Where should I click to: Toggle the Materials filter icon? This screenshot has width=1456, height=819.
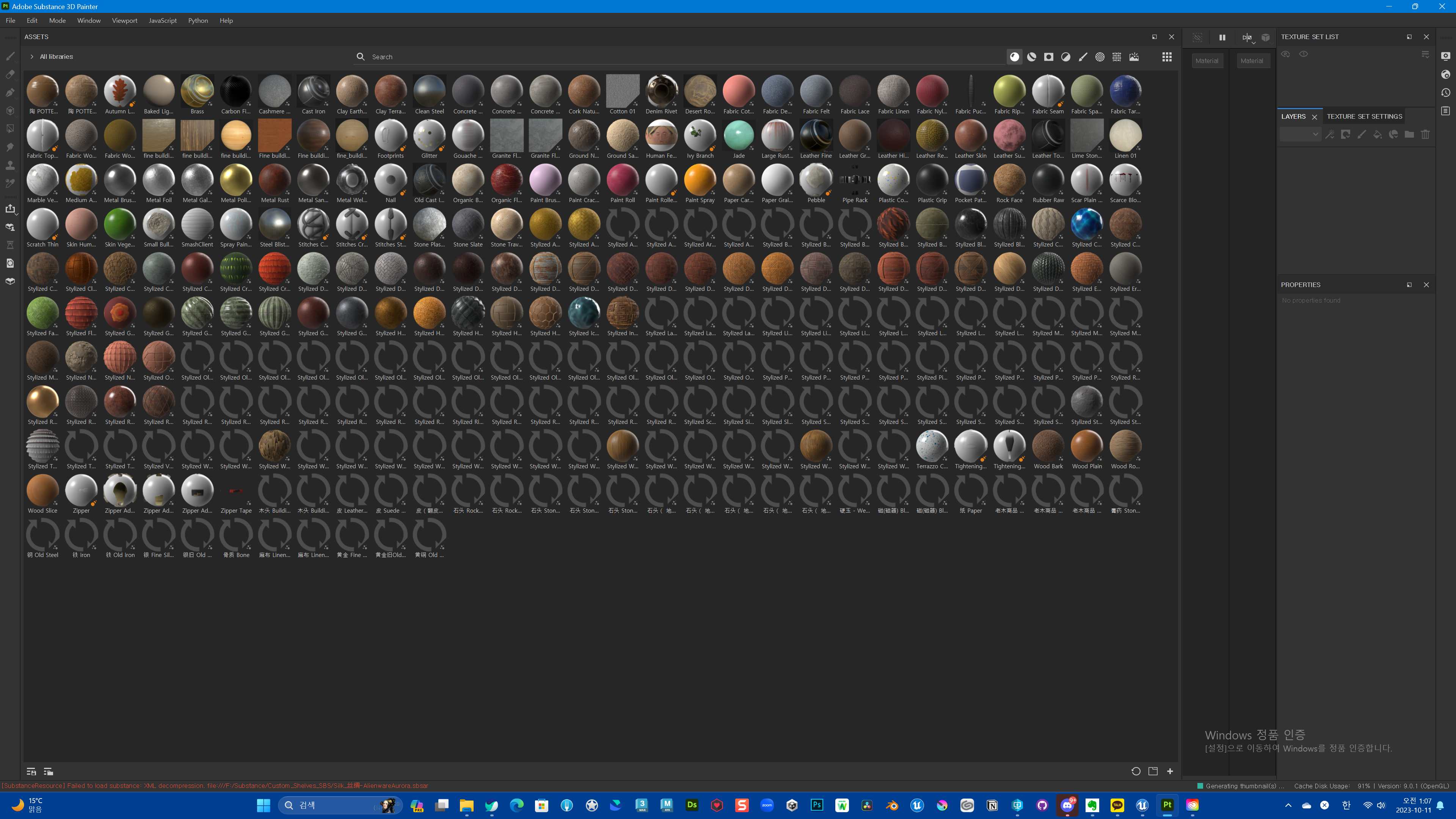[x=1015, y=57]
